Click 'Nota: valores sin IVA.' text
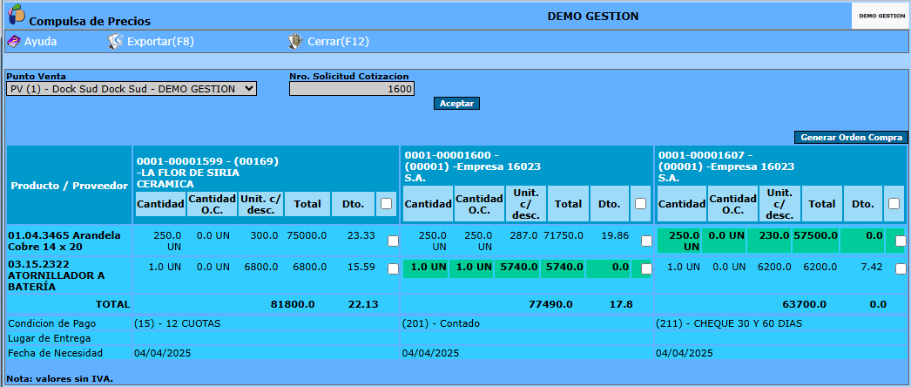This screenshot has height=387, width=911. click(x=60, y=379)
